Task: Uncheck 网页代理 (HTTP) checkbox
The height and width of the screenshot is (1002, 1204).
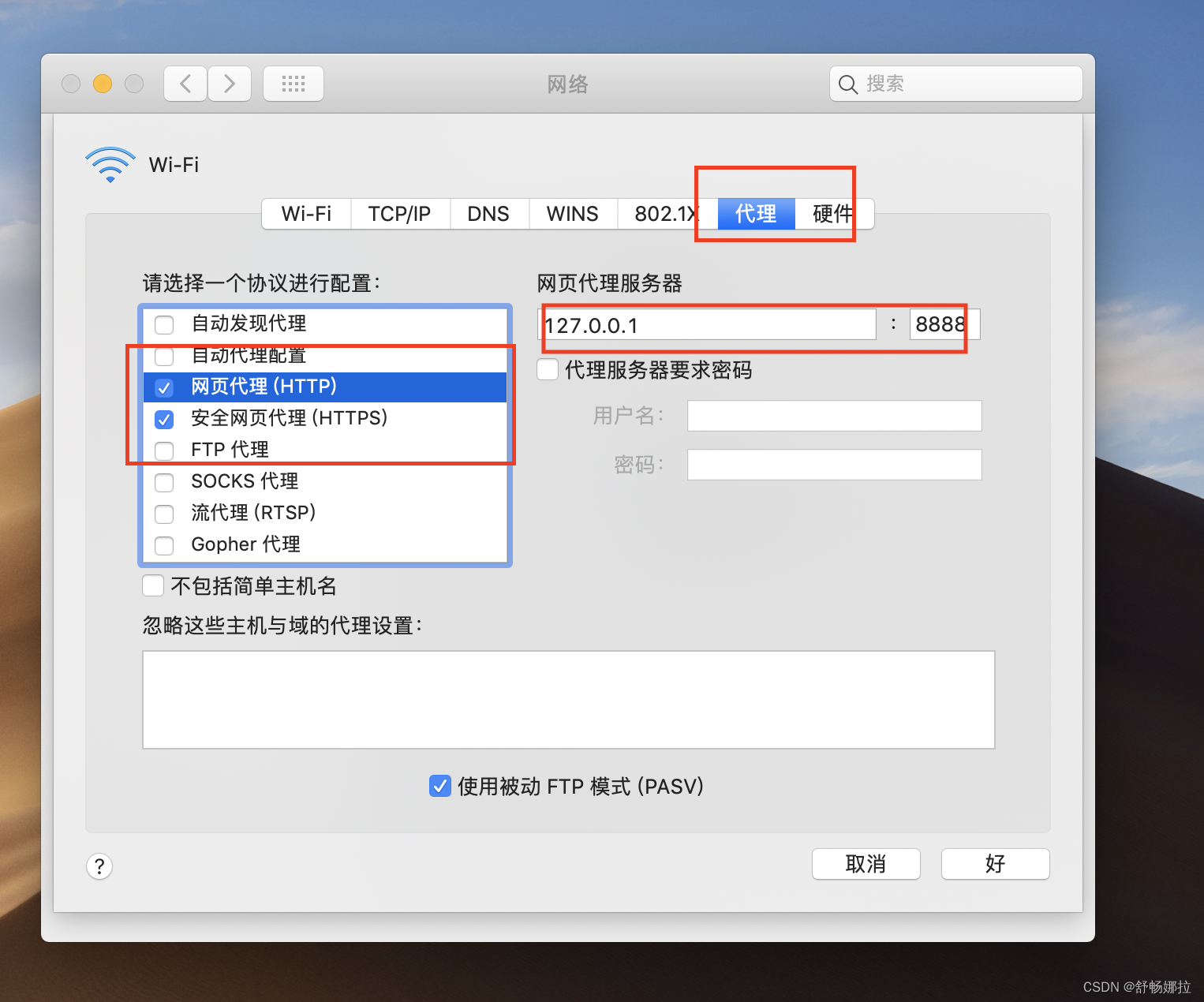Action: [164, 387]
